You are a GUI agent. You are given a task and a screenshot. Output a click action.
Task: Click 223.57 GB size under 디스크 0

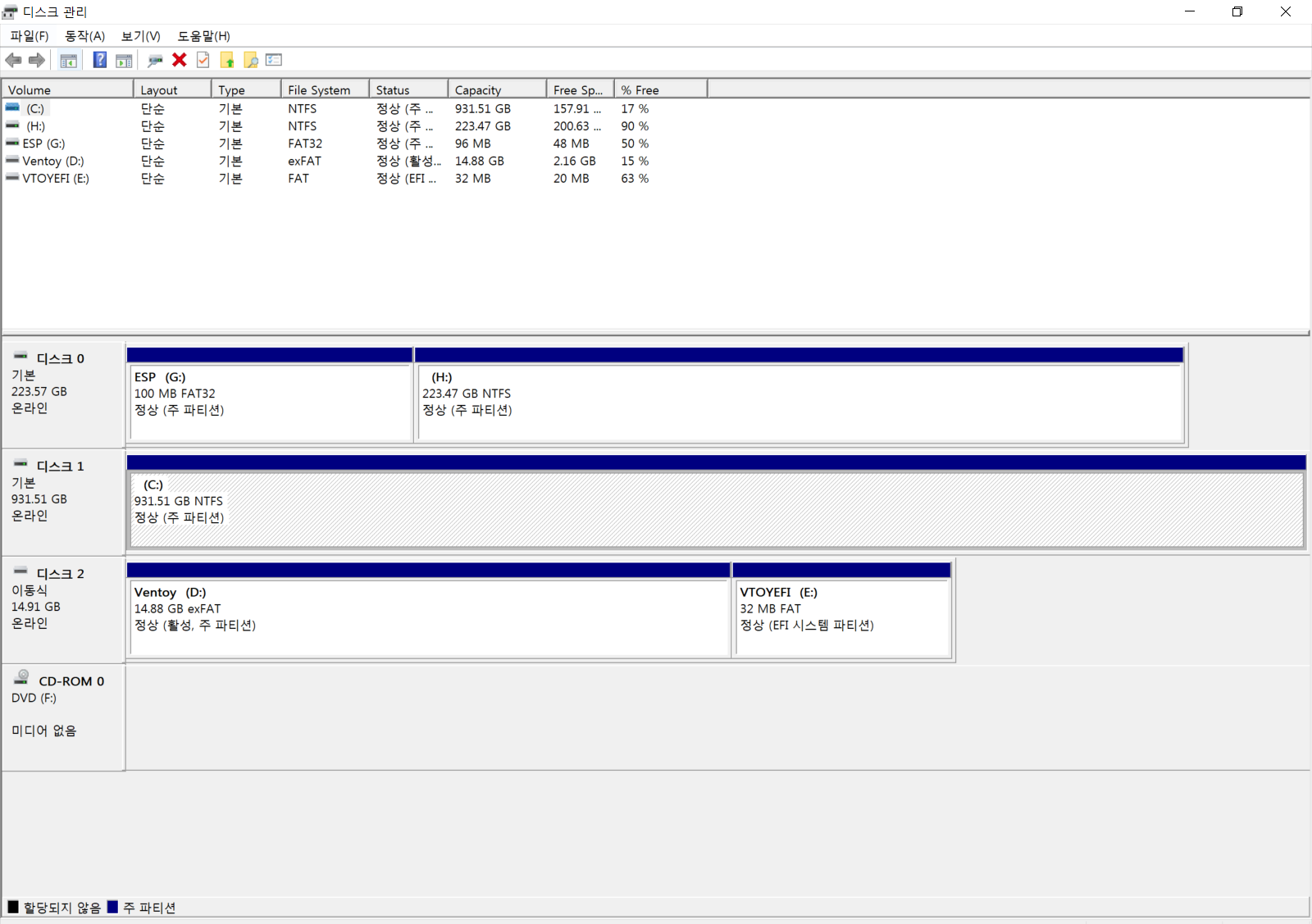(39, 391)
